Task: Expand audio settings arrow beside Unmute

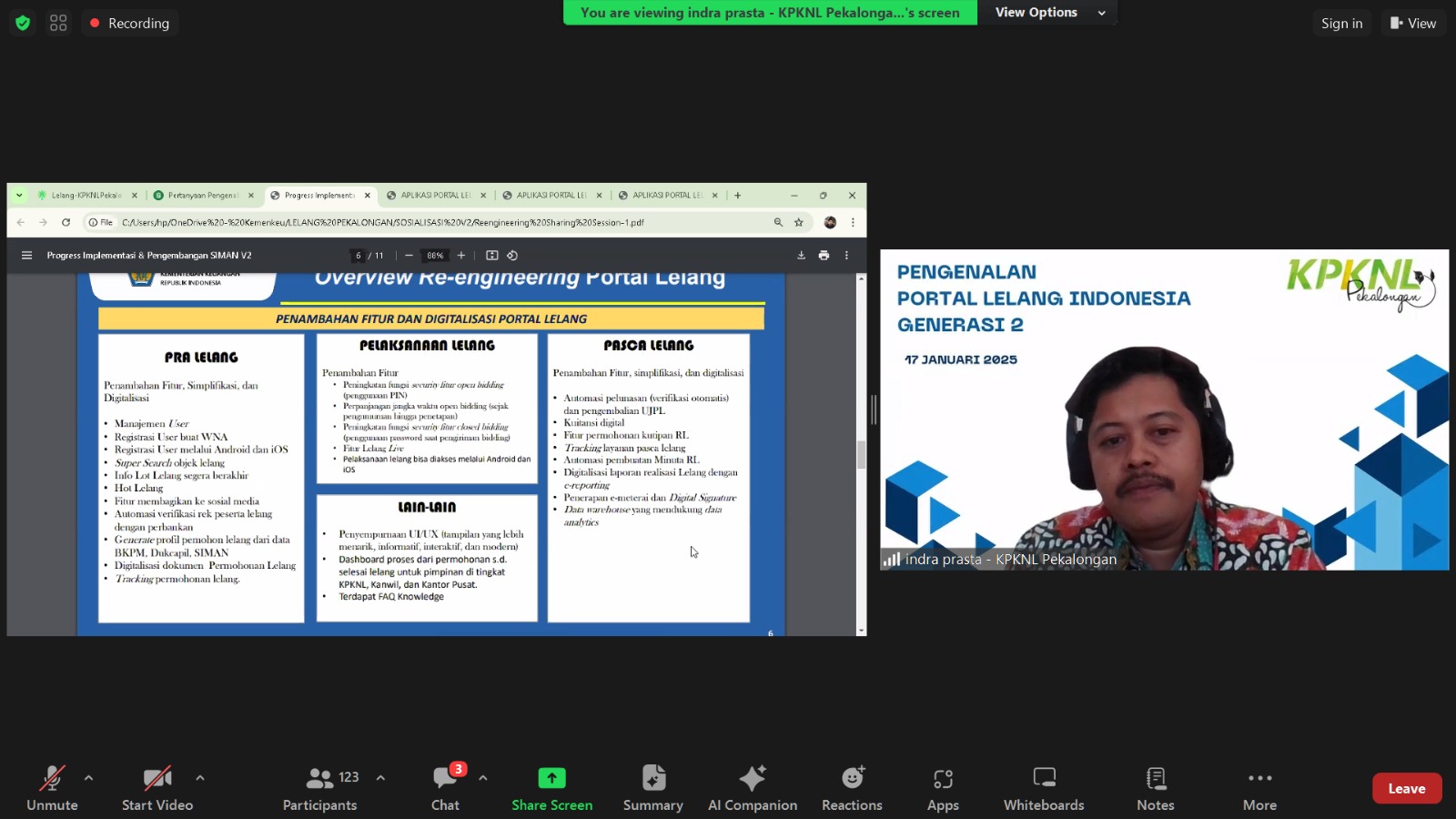Action: (x=88, y=778)
